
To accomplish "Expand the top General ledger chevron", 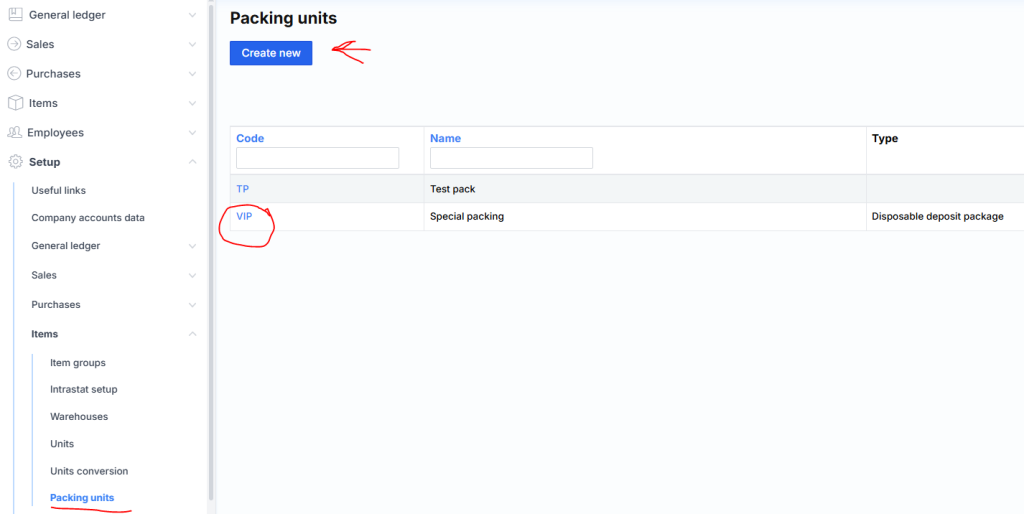I will [x=192, y=15].
